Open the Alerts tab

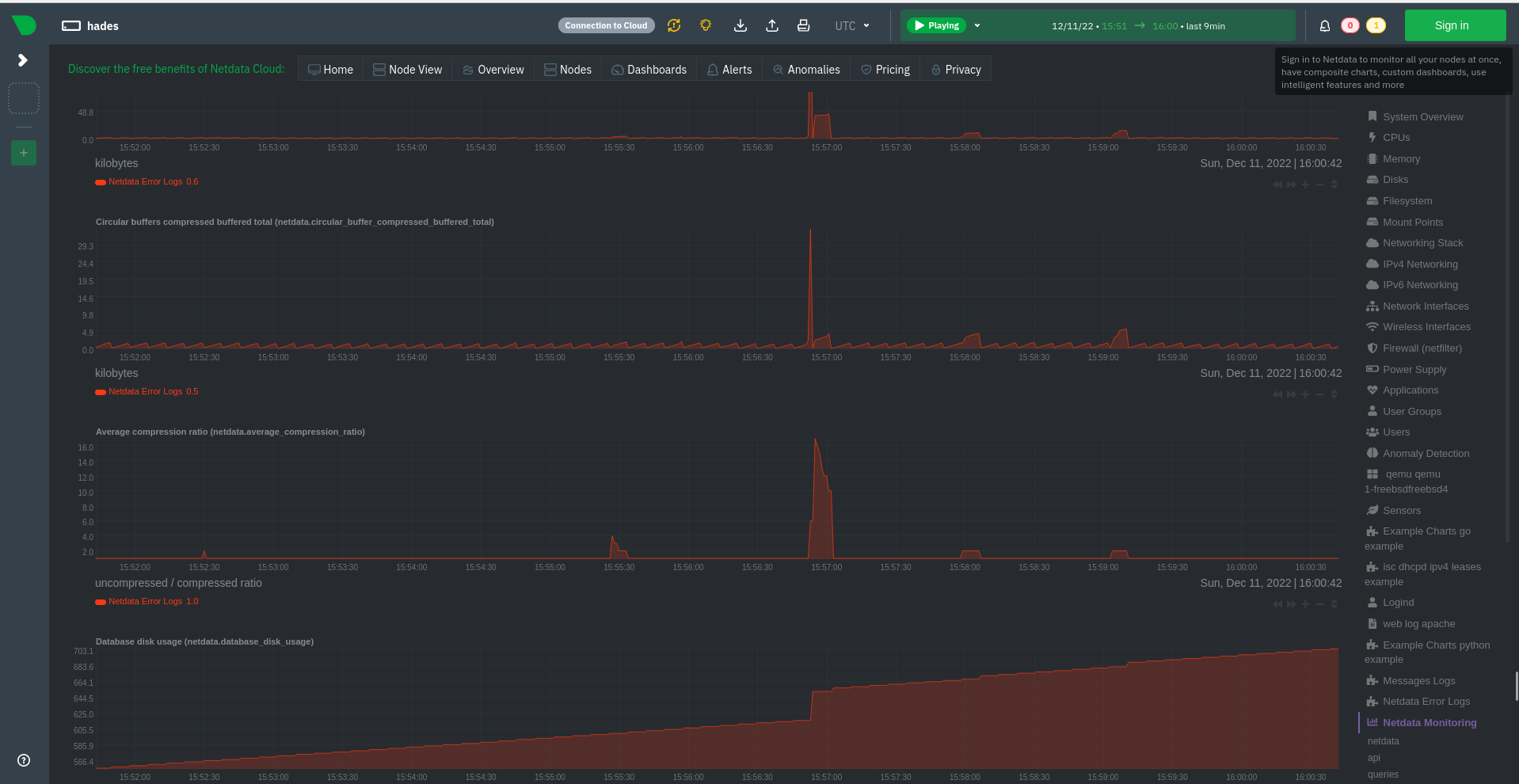pyautogui.click(x=729, y=70)
